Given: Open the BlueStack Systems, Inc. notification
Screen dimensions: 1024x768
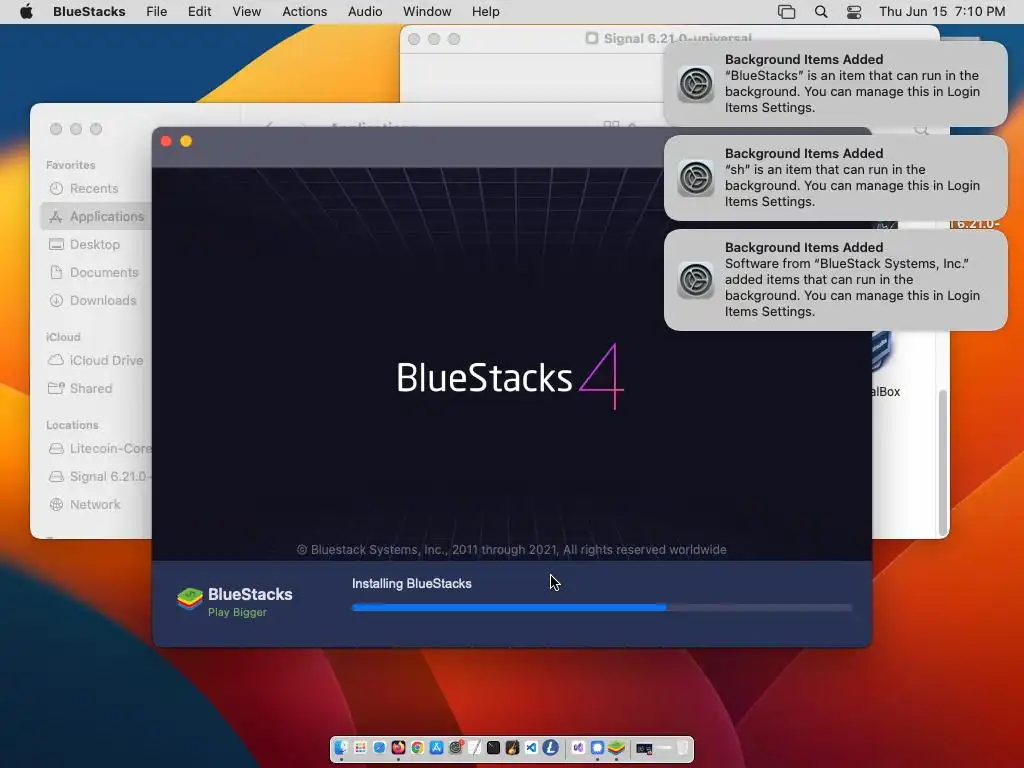Looking at the screenshot, I should click(x=835, y=280).
